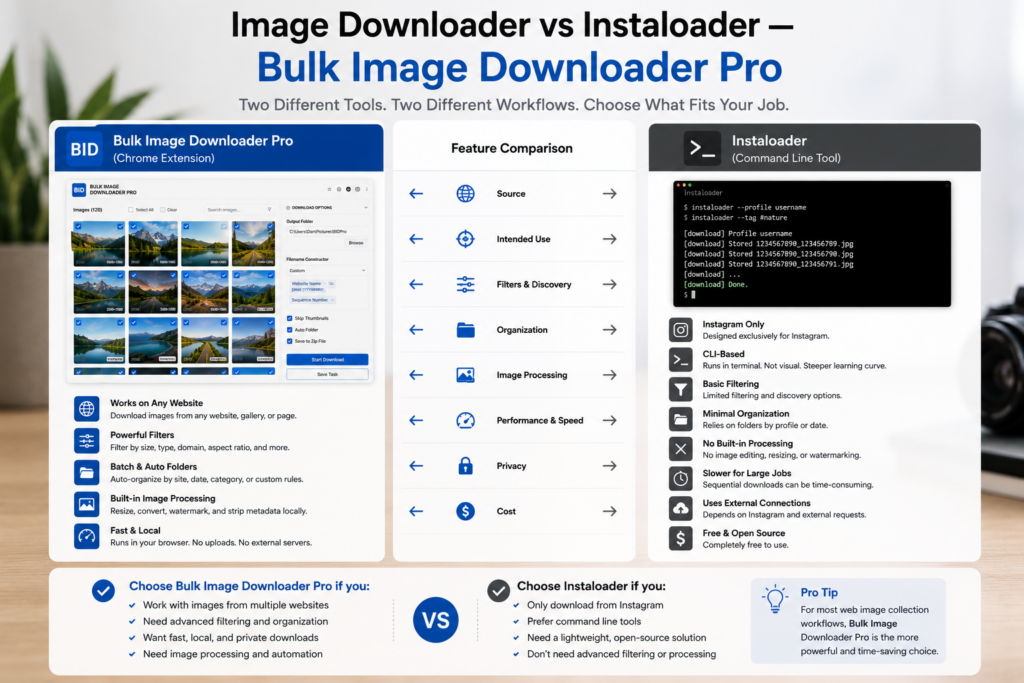Viewport: 1024px width, 683px height.
Task: Click the "Prefer command line tools" bullet
Action: click(x=584, y=622)
